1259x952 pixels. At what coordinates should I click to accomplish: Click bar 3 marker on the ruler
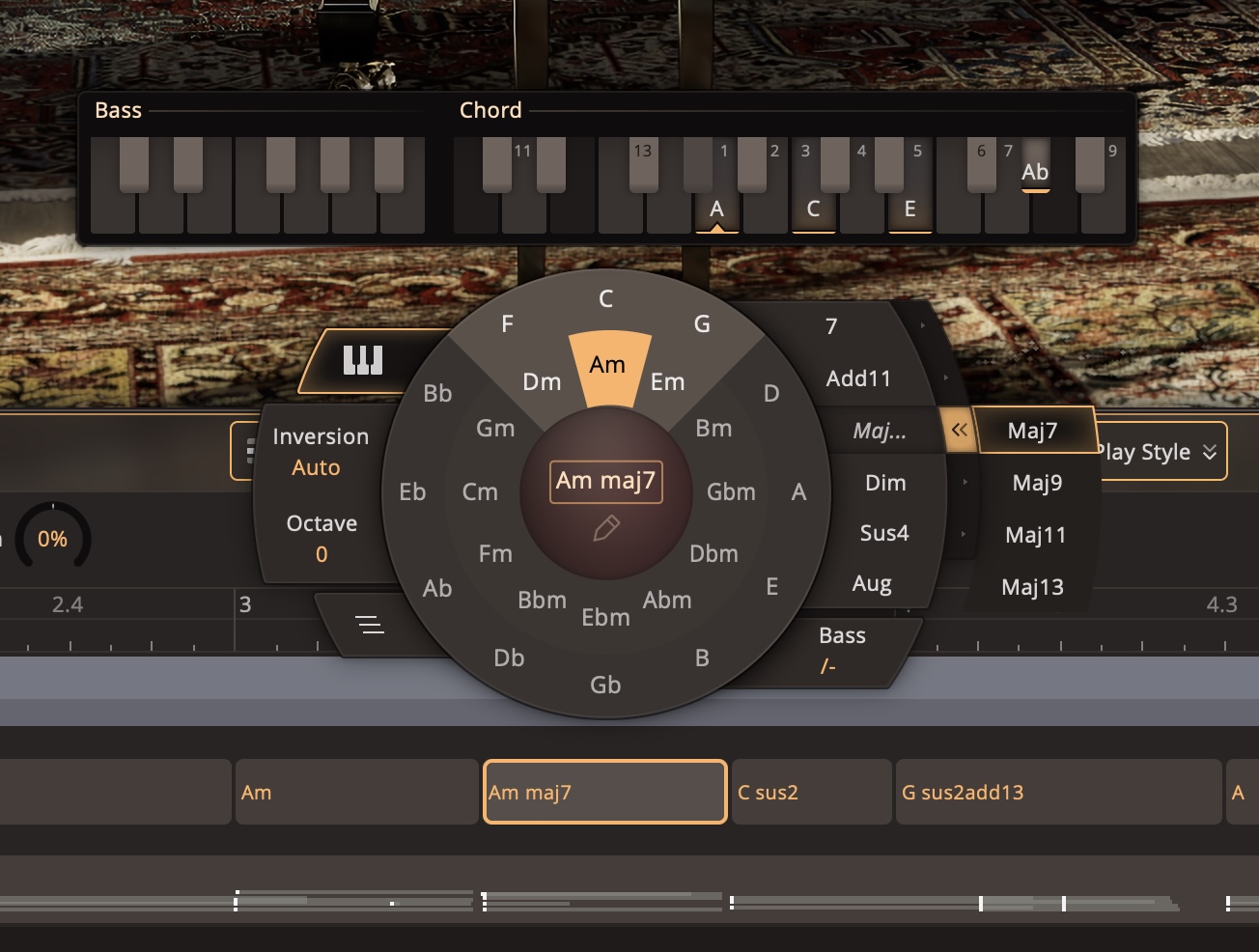pyautogui.click(x=245, y=605)
